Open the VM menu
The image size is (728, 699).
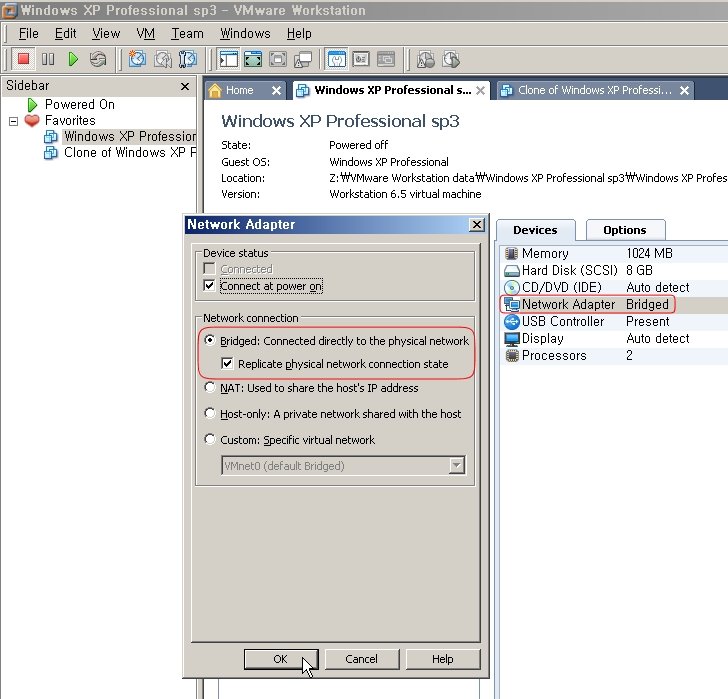[x=145, y=33]
